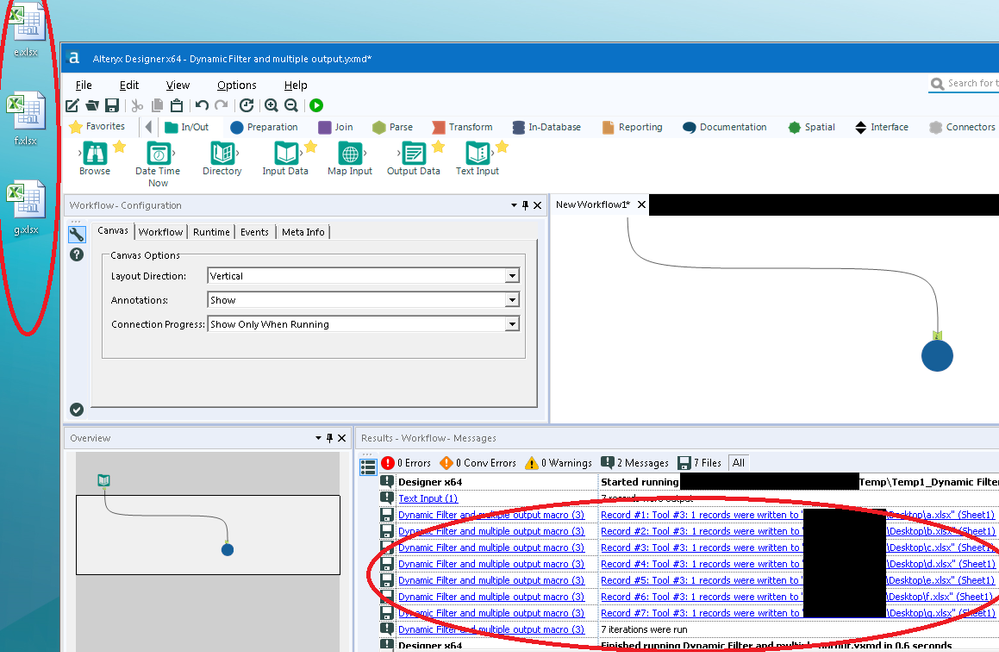Viewport: 999px width, 652px height.
Task: Click the Open workflow folder icon
Action: click(92, 106)
